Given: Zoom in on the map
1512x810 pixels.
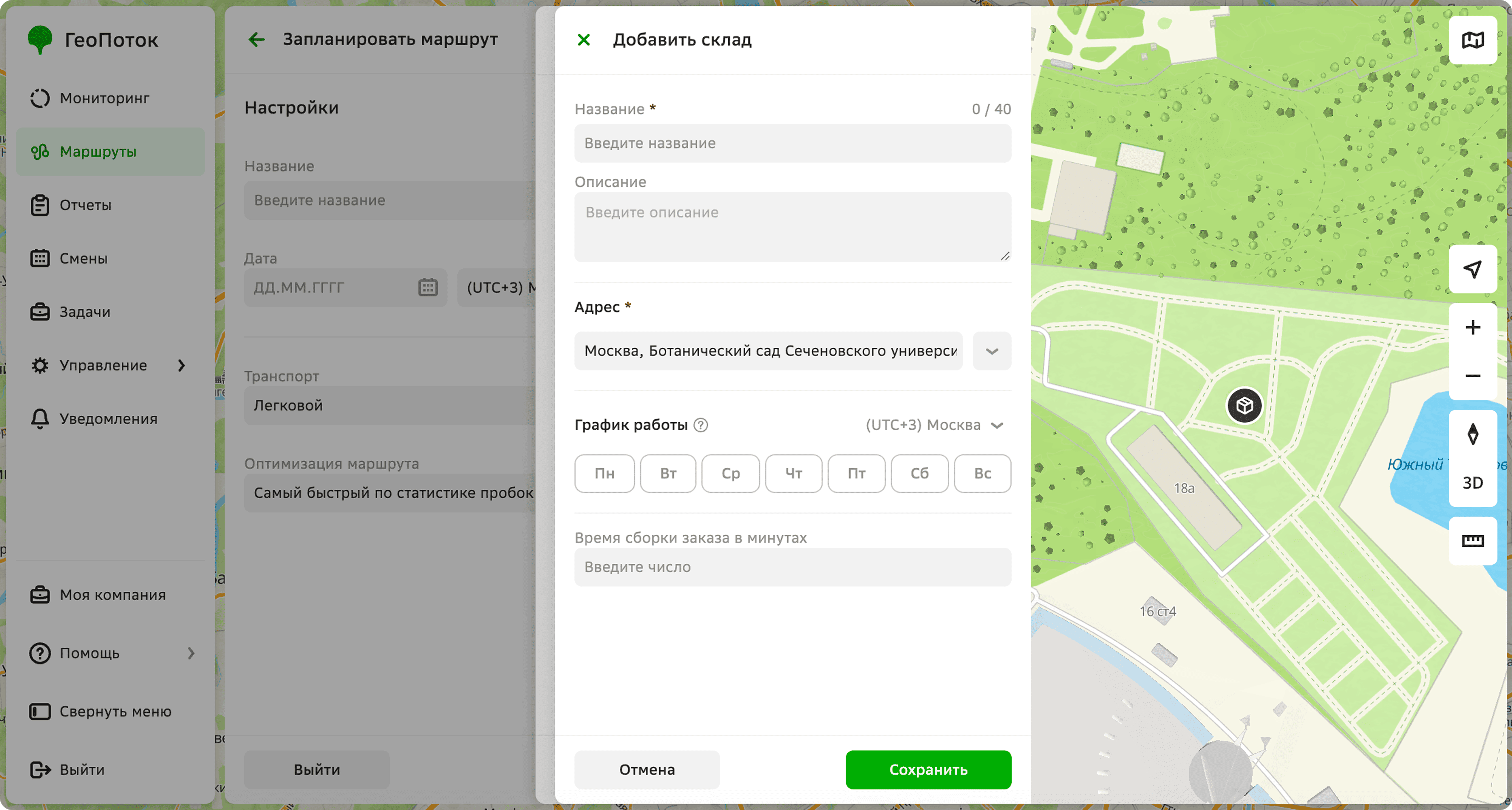Looking at the screenshot, I should [1472, 327].
